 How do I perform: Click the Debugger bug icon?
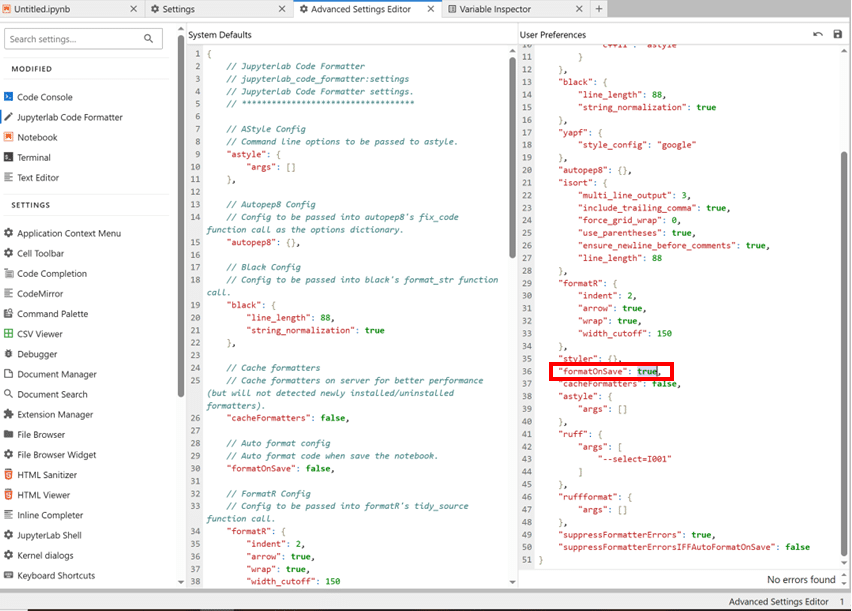pyautogui.click(x=9, y=354)
